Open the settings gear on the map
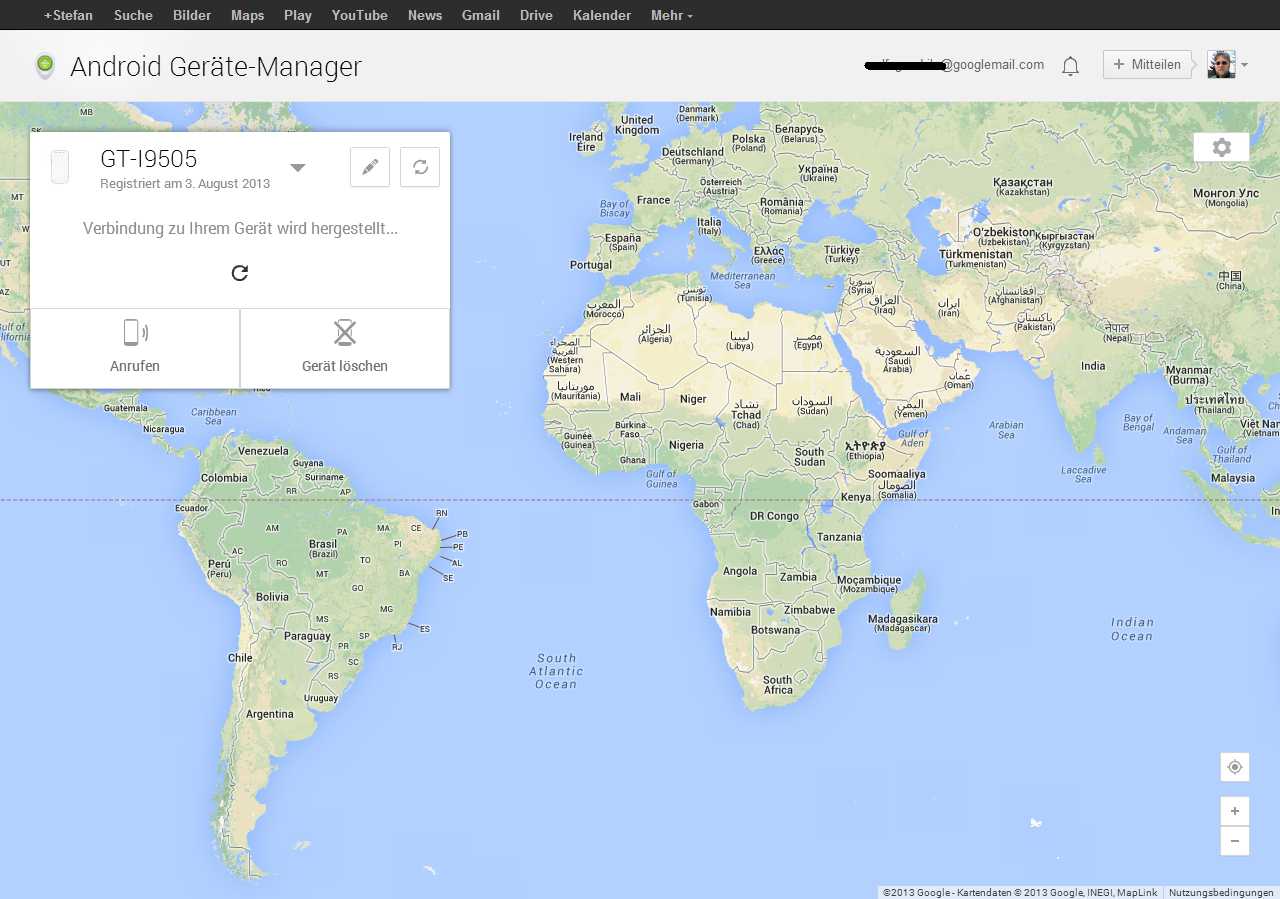Viewport: 1280px width, 899px height. tap(1221, 148)
